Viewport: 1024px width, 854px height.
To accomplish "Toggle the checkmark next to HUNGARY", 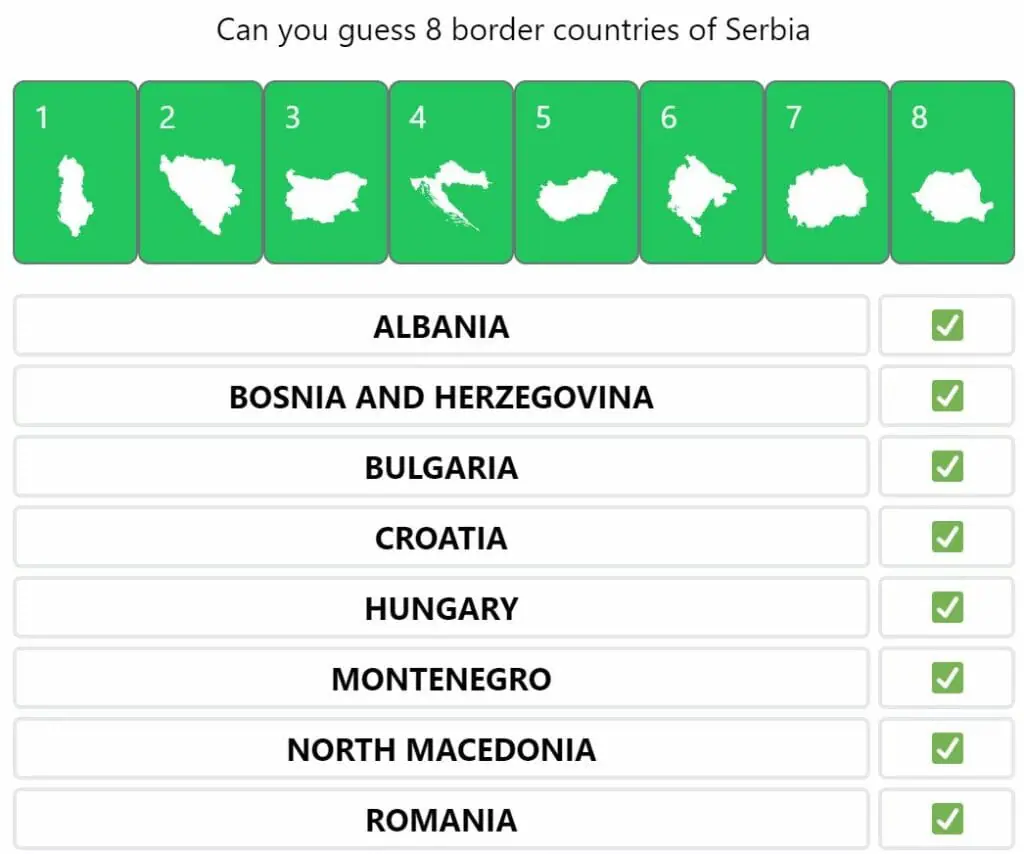I will coord(947,607).
